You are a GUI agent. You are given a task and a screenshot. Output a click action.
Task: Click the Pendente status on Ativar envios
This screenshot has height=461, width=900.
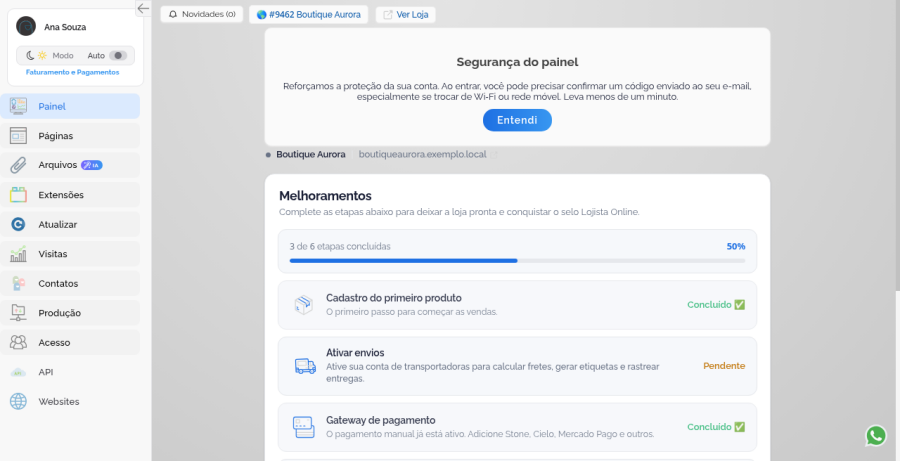pyautogui.click(x=724, y=366)
